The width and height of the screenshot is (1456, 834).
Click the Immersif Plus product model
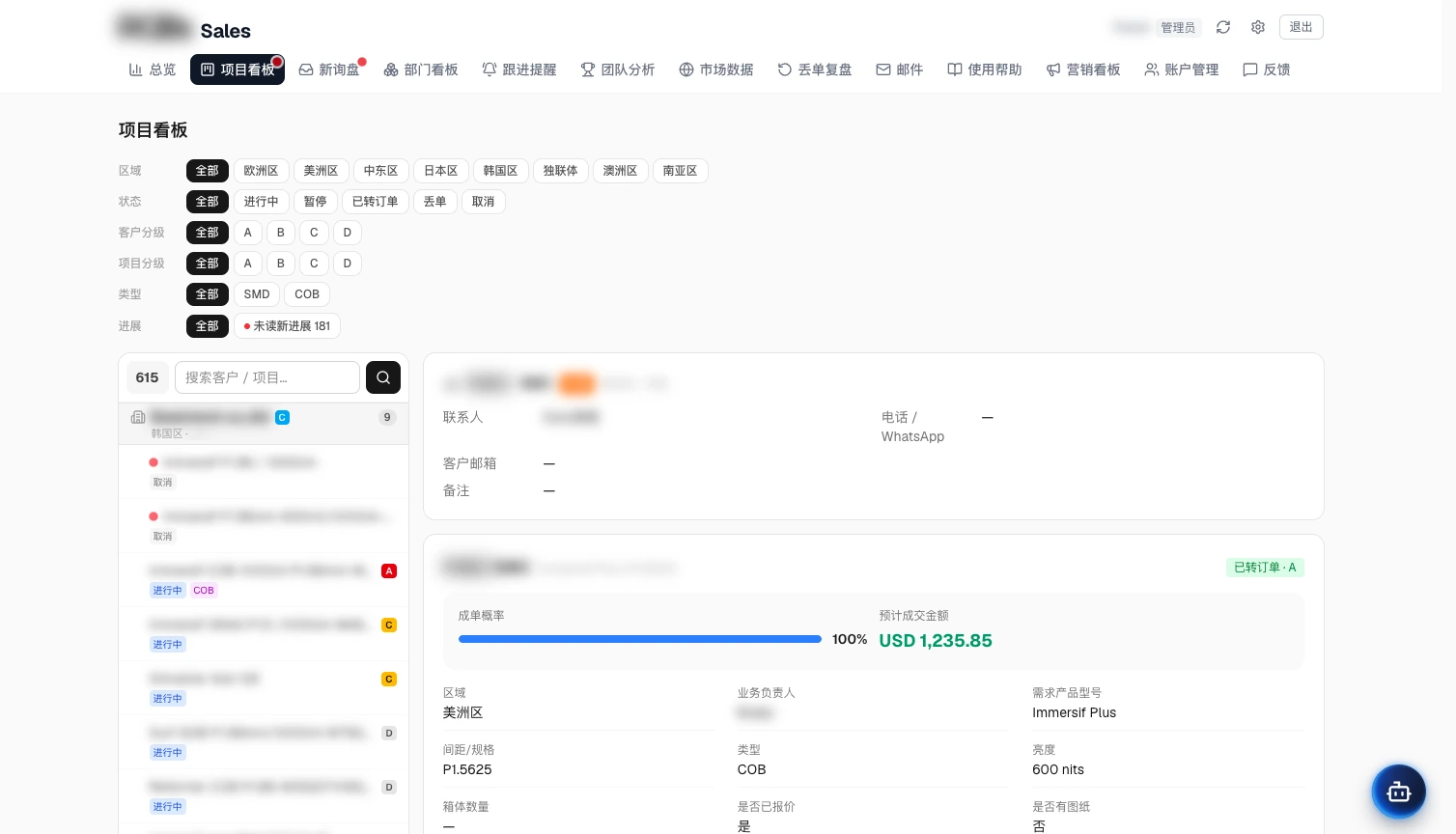point(1074,712)
